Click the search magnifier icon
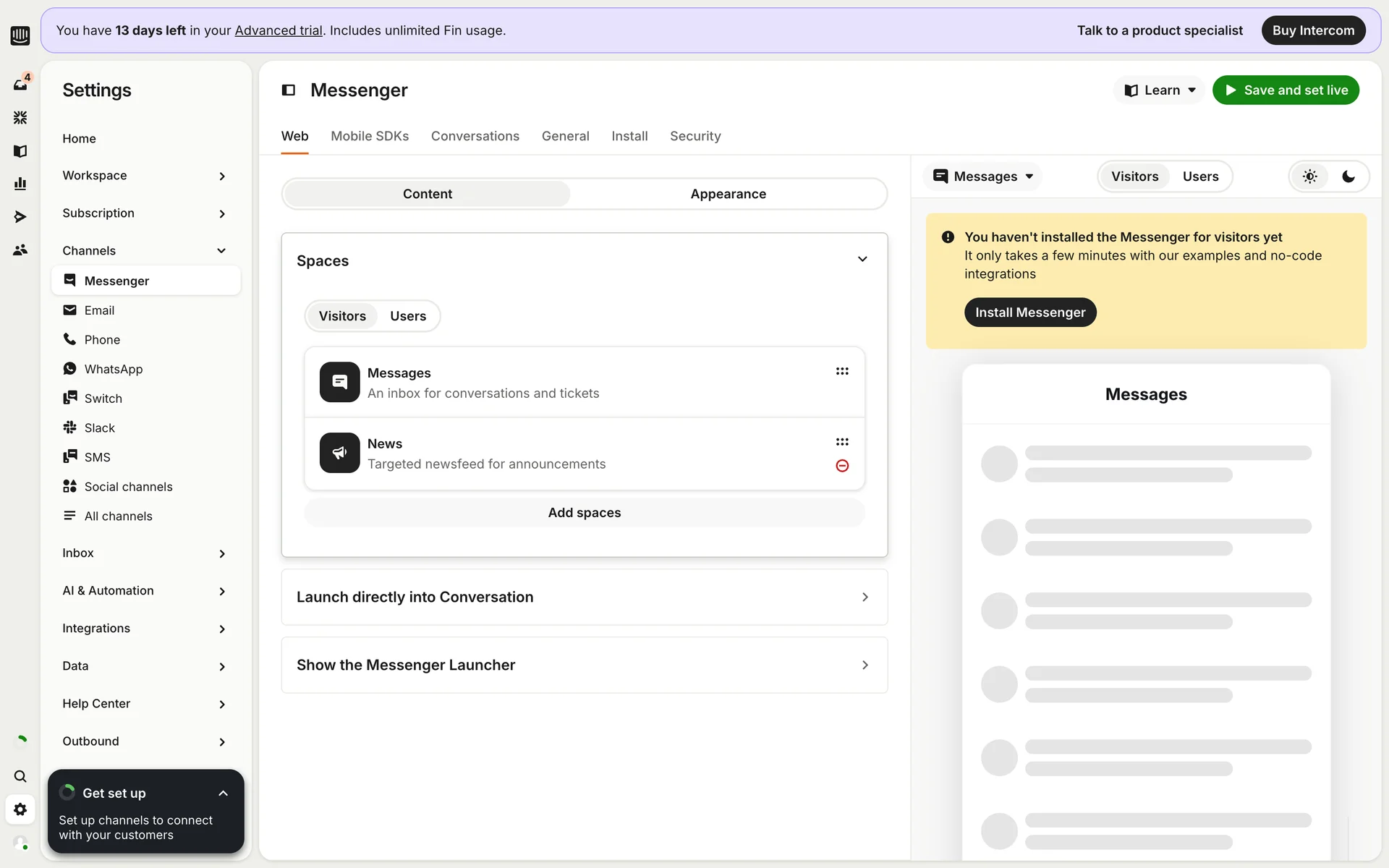The image size is (1389, 868). click(x=20, y=776)
